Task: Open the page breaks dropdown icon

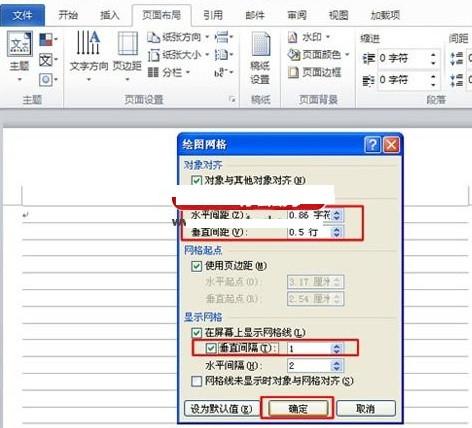Action: point(224,37)
